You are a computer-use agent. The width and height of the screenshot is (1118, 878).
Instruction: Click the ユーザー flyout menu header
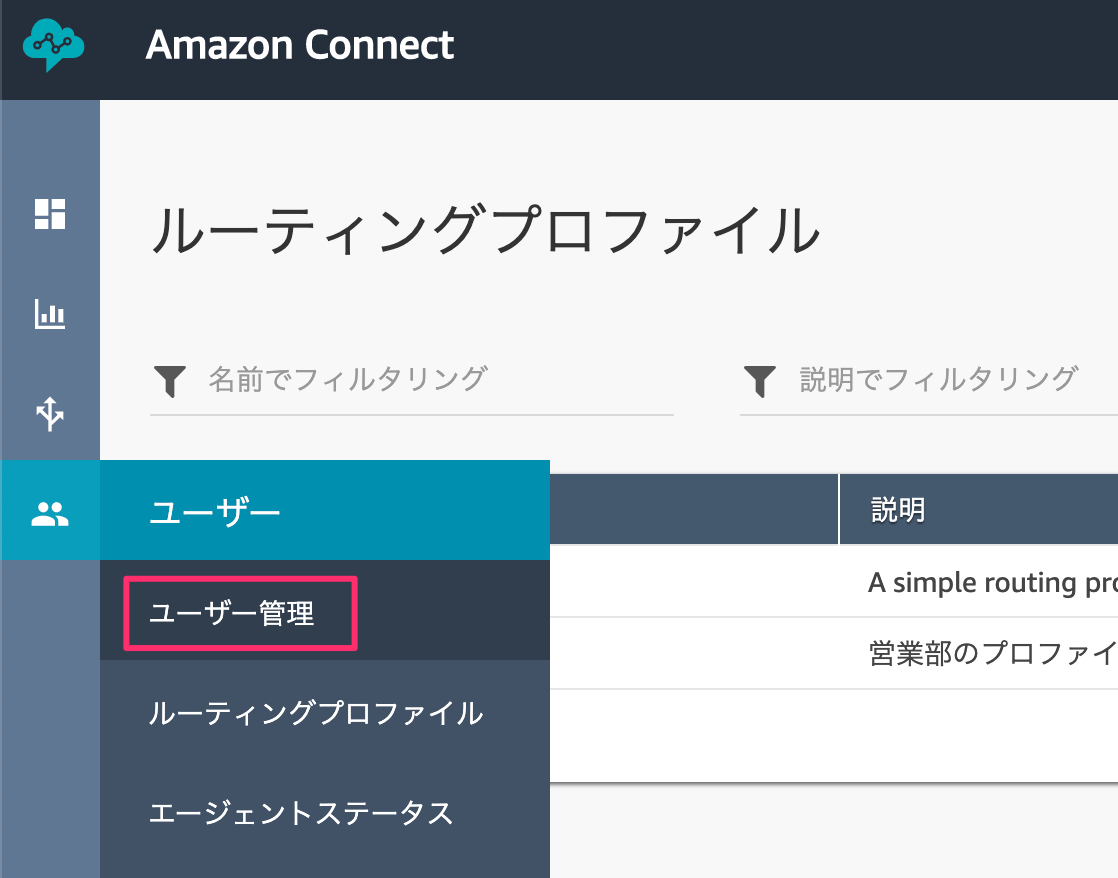tap(324, 511)
